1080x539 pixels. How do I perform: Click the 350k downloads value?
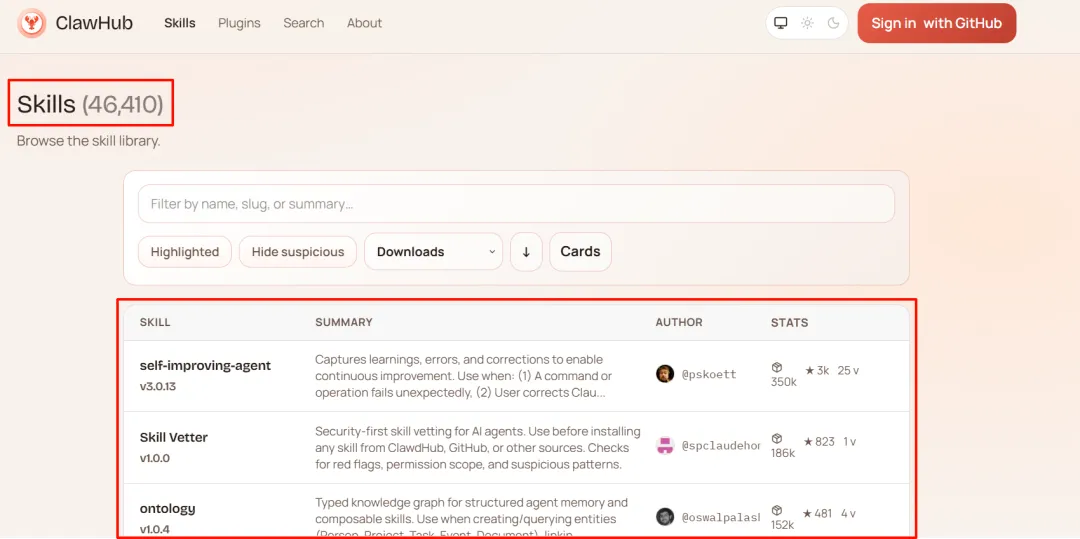click(x=784, y=382)
